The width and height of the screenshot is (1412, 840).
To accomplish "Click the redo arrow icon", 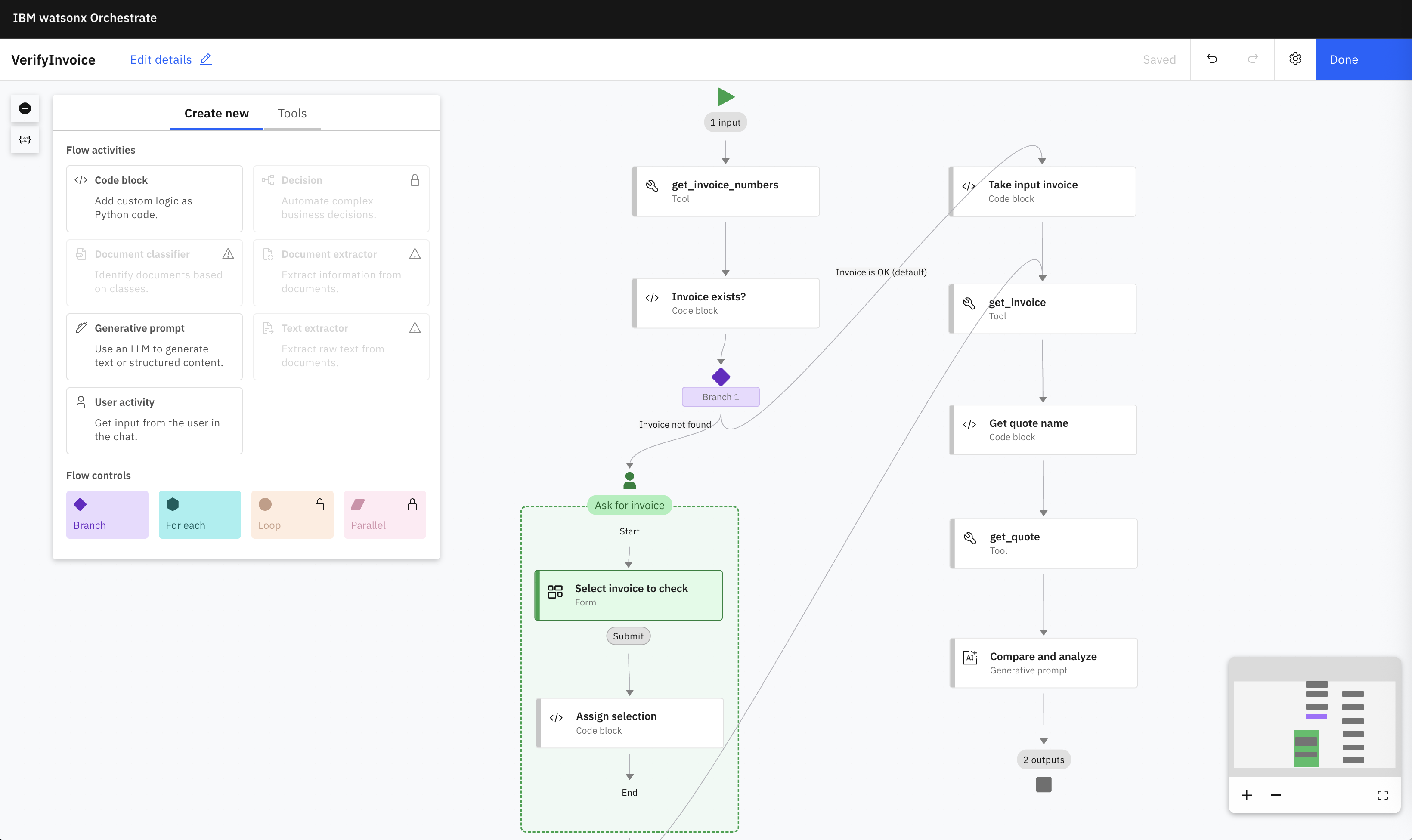I will tap(1253, 59).
